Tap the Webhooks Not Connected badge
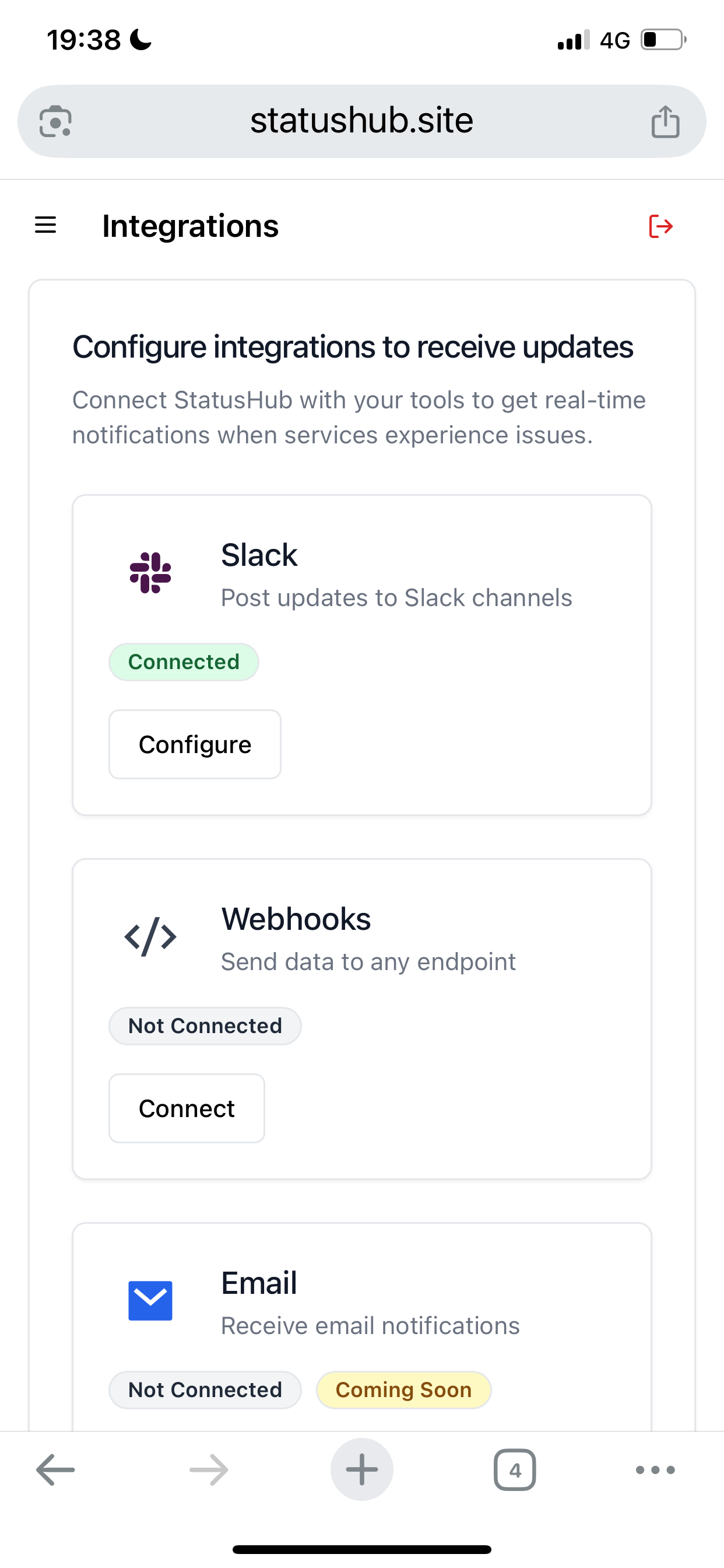The height and width of the screenshot is (1568, 724). click(205, 1026)
